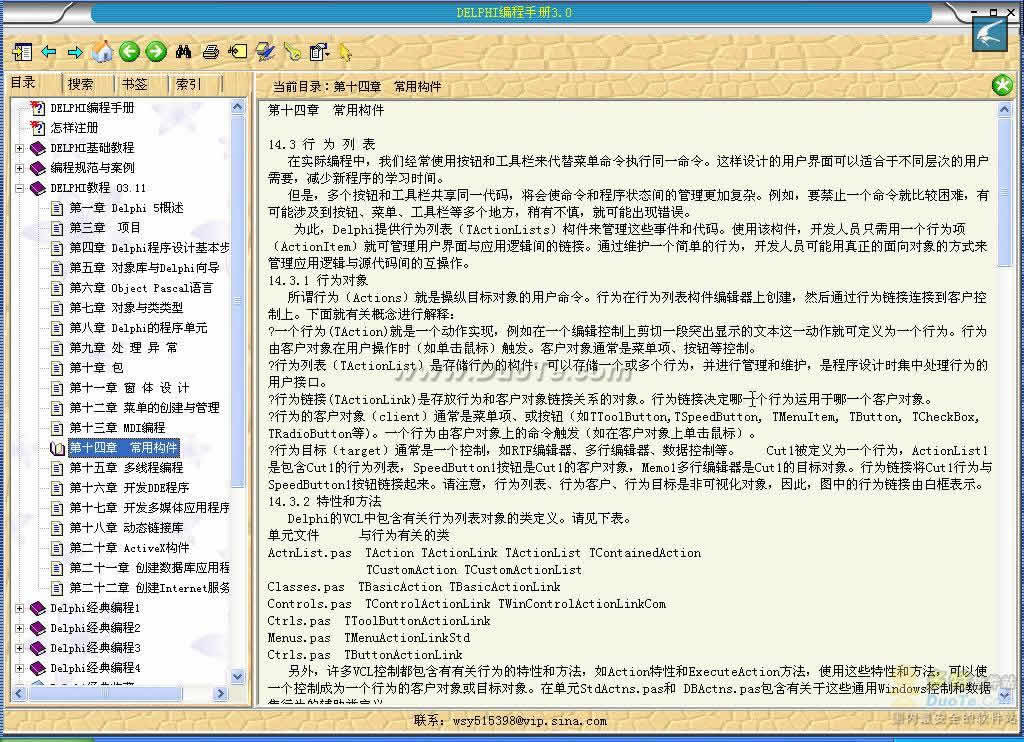
Task: Click the 14.3.2 特性和方法 heading
Action: 325,501
